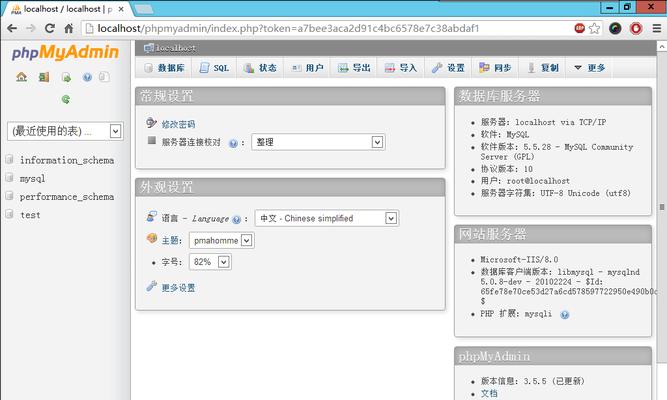This screenshot has width=667, height=400.
Task: Click the mysql database icon
Action: pos(9,177)
